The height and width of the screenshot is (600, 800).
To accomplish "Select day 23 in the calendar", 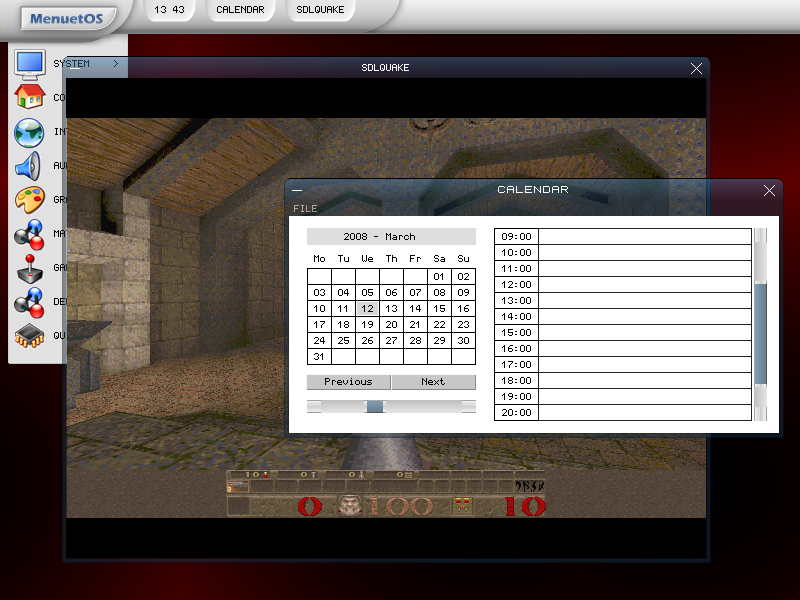I will click(463, 324).
